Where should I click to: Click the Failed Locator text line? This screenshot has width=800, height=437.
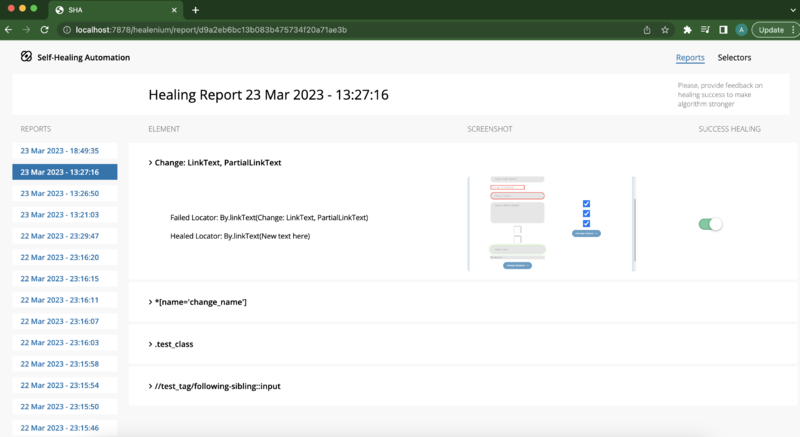point(269,218)
